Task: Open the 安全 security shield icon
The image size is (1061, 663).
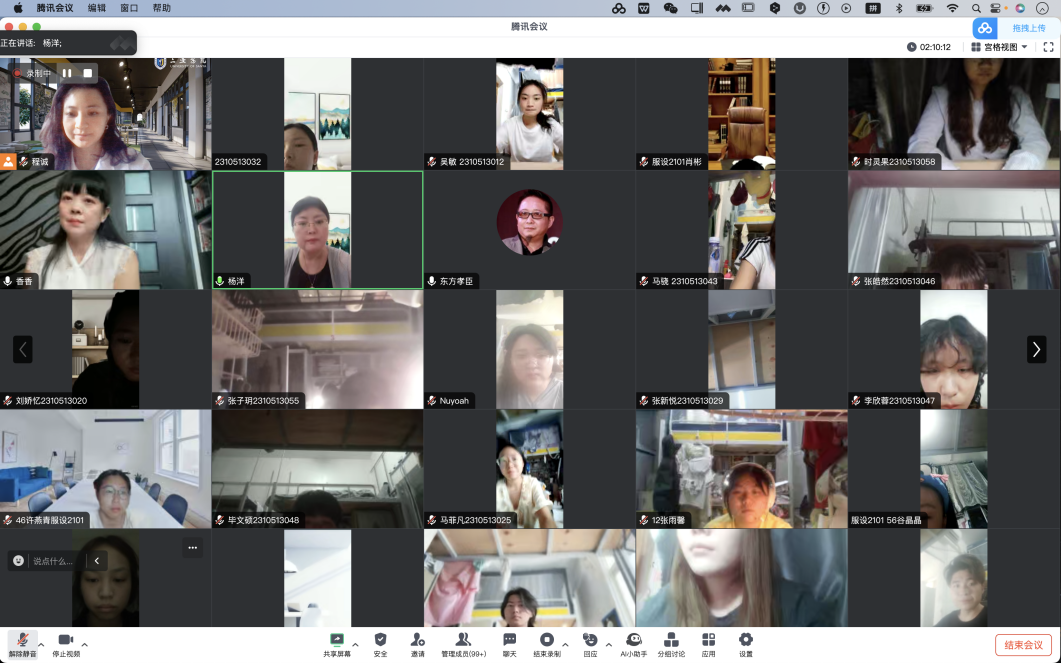Action: [x=380, y=640]
